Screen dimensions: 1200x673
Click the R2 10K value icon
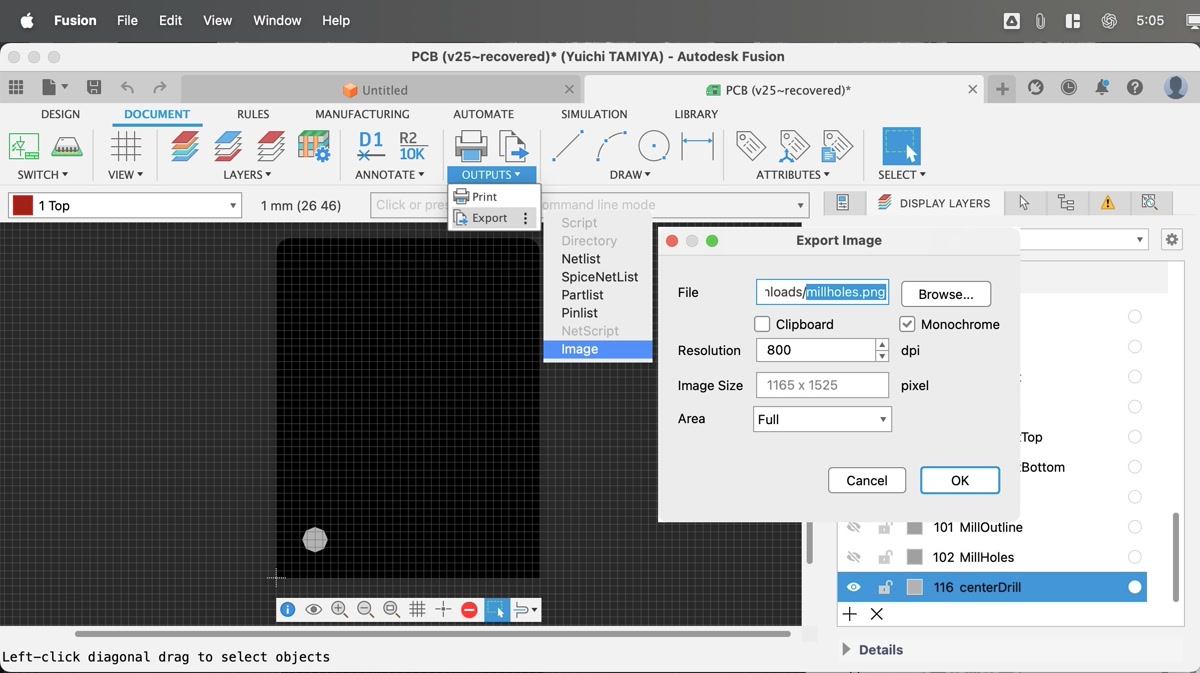[x=412, y=146]
